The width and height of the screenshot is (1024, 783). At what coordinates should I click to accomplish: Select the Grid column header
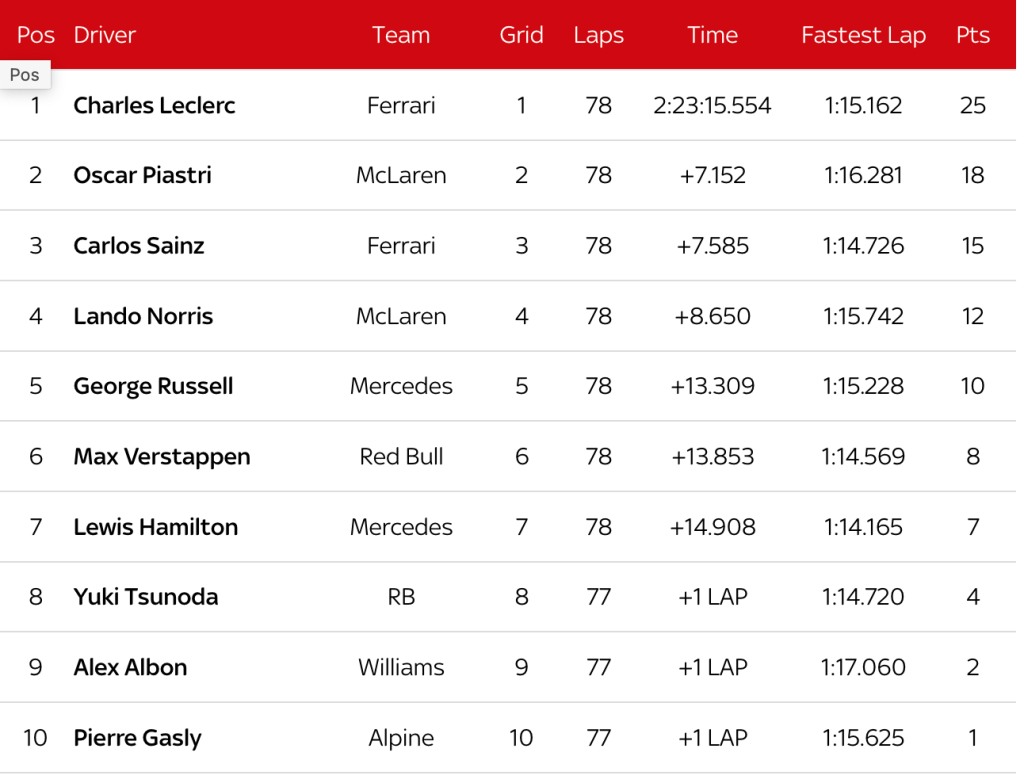tap(521, 35)
